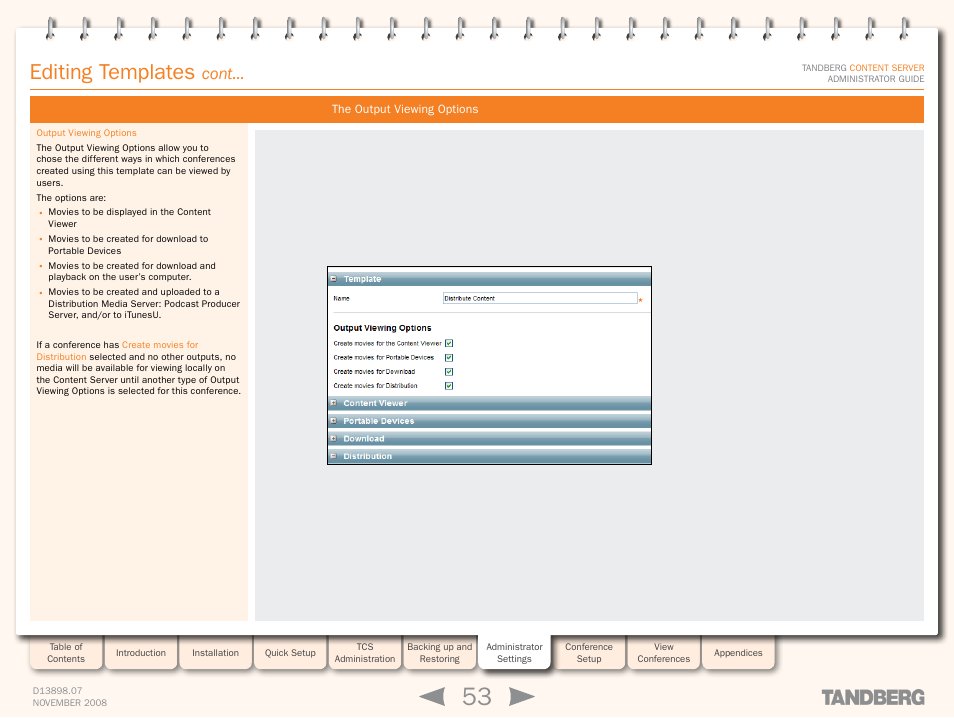Click the NOVEMBER 2008 date text
The image size is (954, 718).
69,702
